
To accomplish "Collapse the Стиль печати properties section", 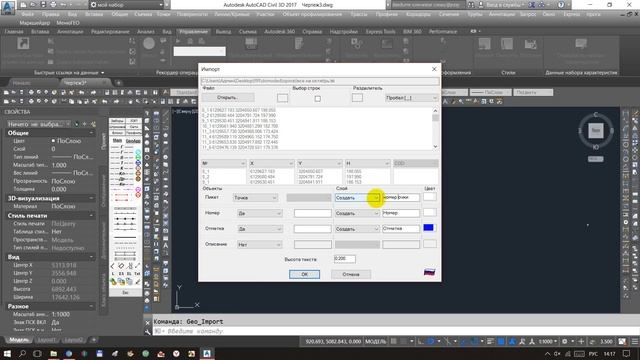I will click(x=91, y=216).
